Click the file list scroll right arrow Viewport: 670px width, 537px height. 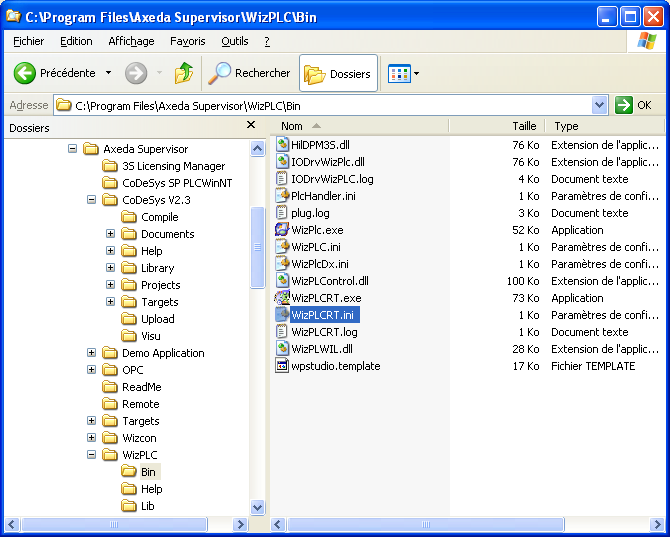pyautogui.click(x=657, y=524)
